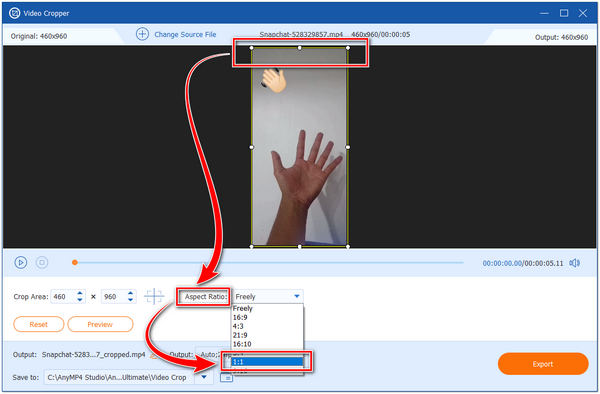
Task: Close the Video Cropper window
Action: pyautogui.click(x=583, y=13)
